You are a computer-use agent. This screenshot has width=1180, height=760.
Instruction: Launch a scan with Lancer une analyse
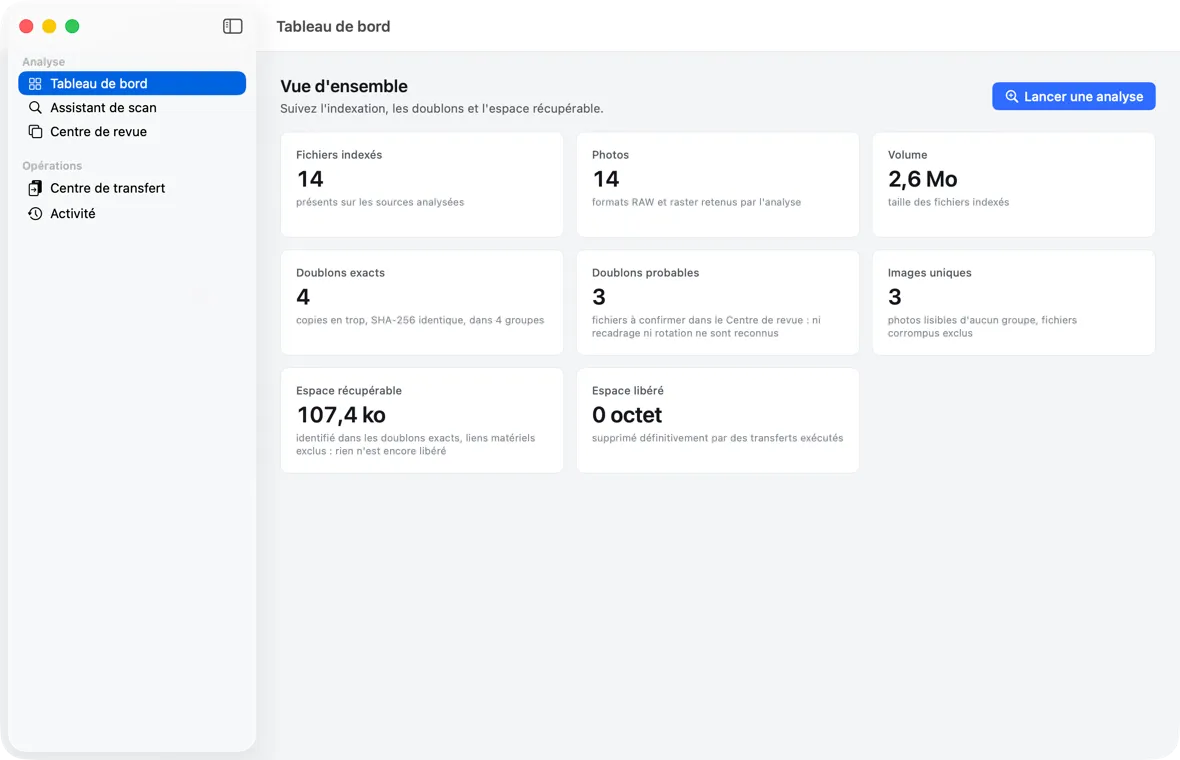(x=1073, y=96)
